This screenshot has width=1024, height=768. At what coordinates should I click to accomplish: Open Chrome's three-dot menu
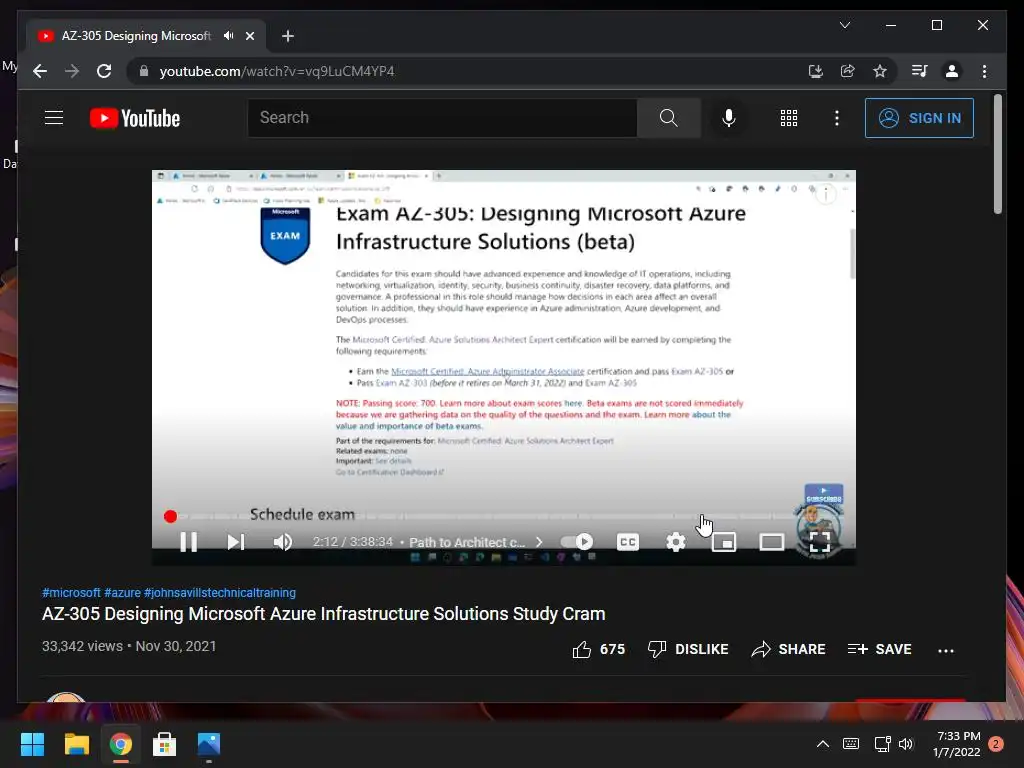[985, 71]
